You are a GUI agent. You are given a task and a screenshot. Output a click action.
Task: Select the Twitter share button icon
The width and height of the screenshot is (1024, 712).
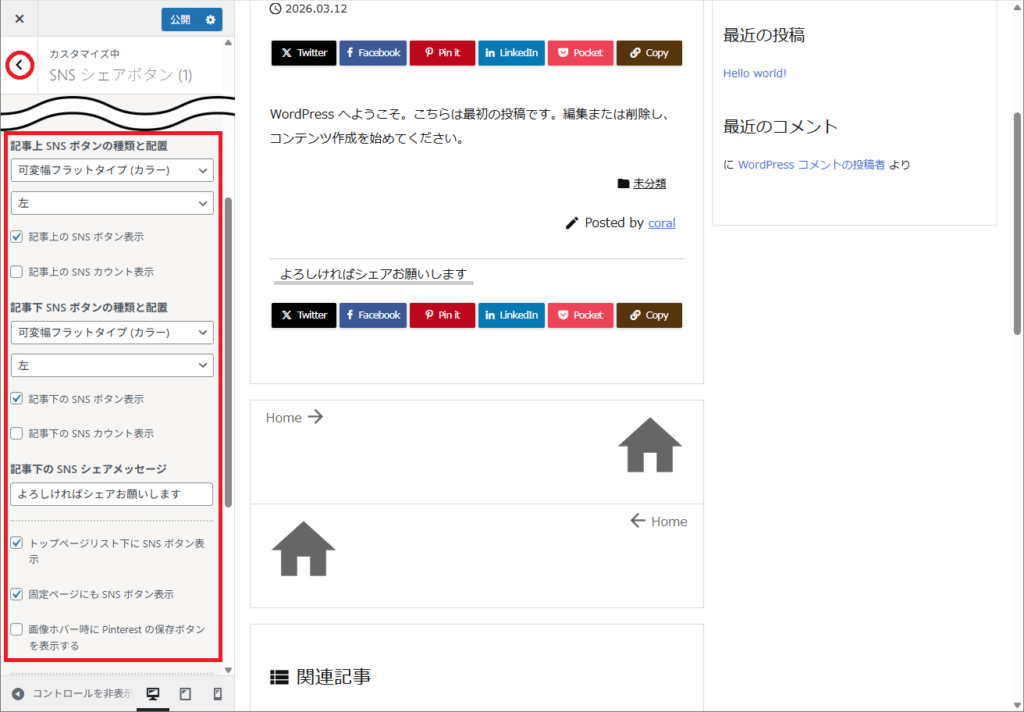click(x=287, y=53)
